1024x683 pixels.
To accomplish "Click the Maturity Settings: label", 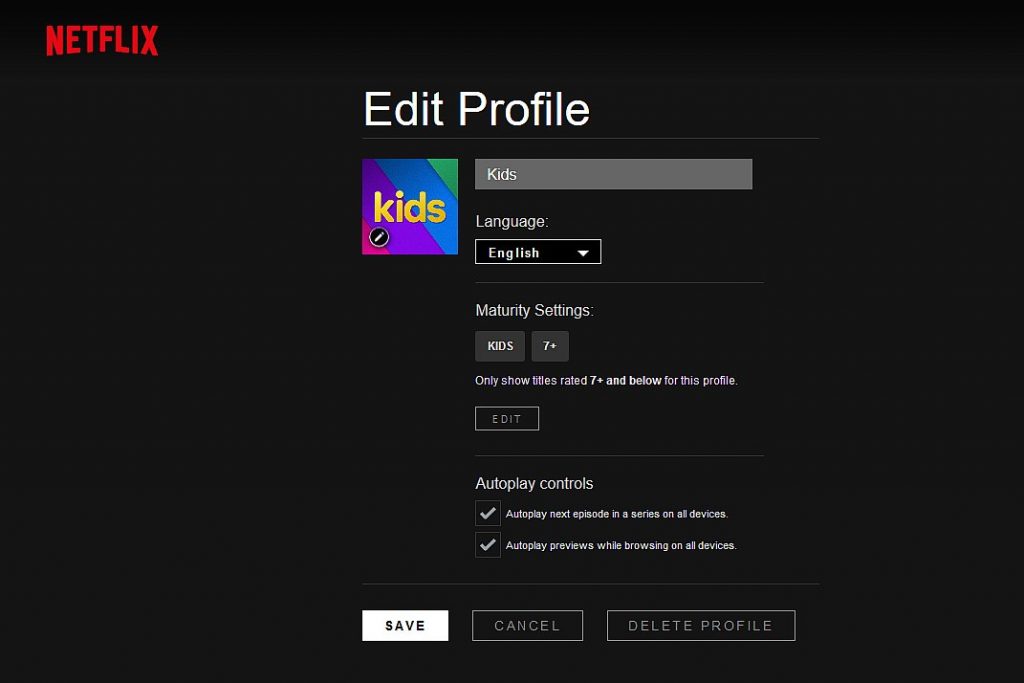I will click(534, 310).
